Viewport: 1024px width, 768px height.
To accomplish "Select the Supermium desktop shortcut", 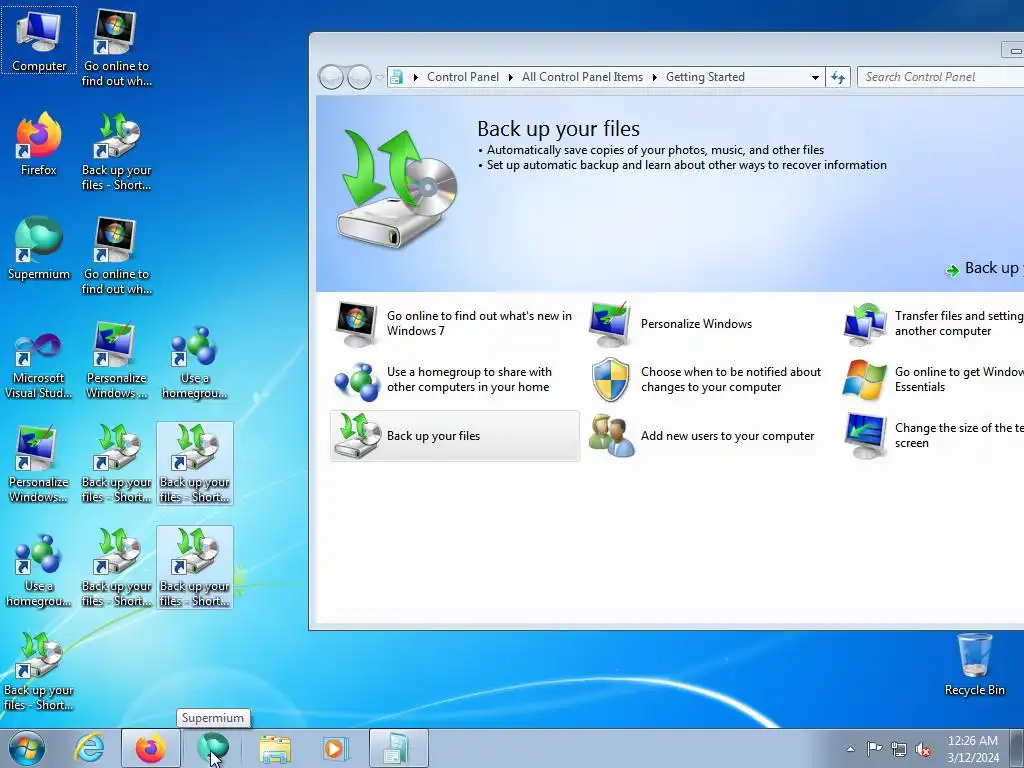I will point(39,248).
